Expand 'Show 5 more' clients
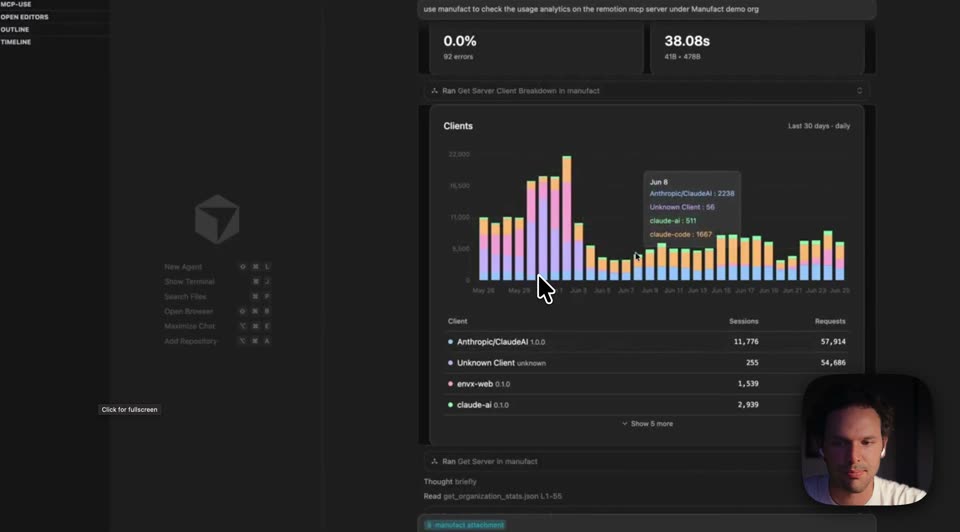 click(x=647, y=424)
